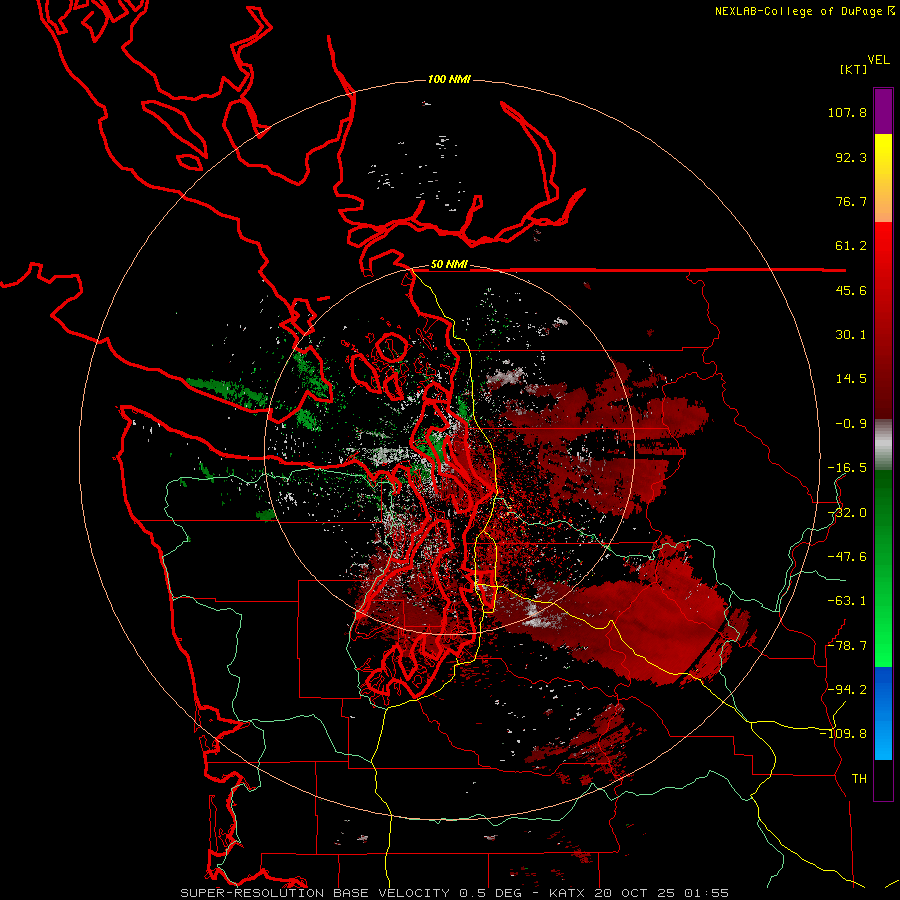Click the -78.7 velocity scale value
Image resolution: width=900 pixels, height=900 pixels.
point(847,646)
